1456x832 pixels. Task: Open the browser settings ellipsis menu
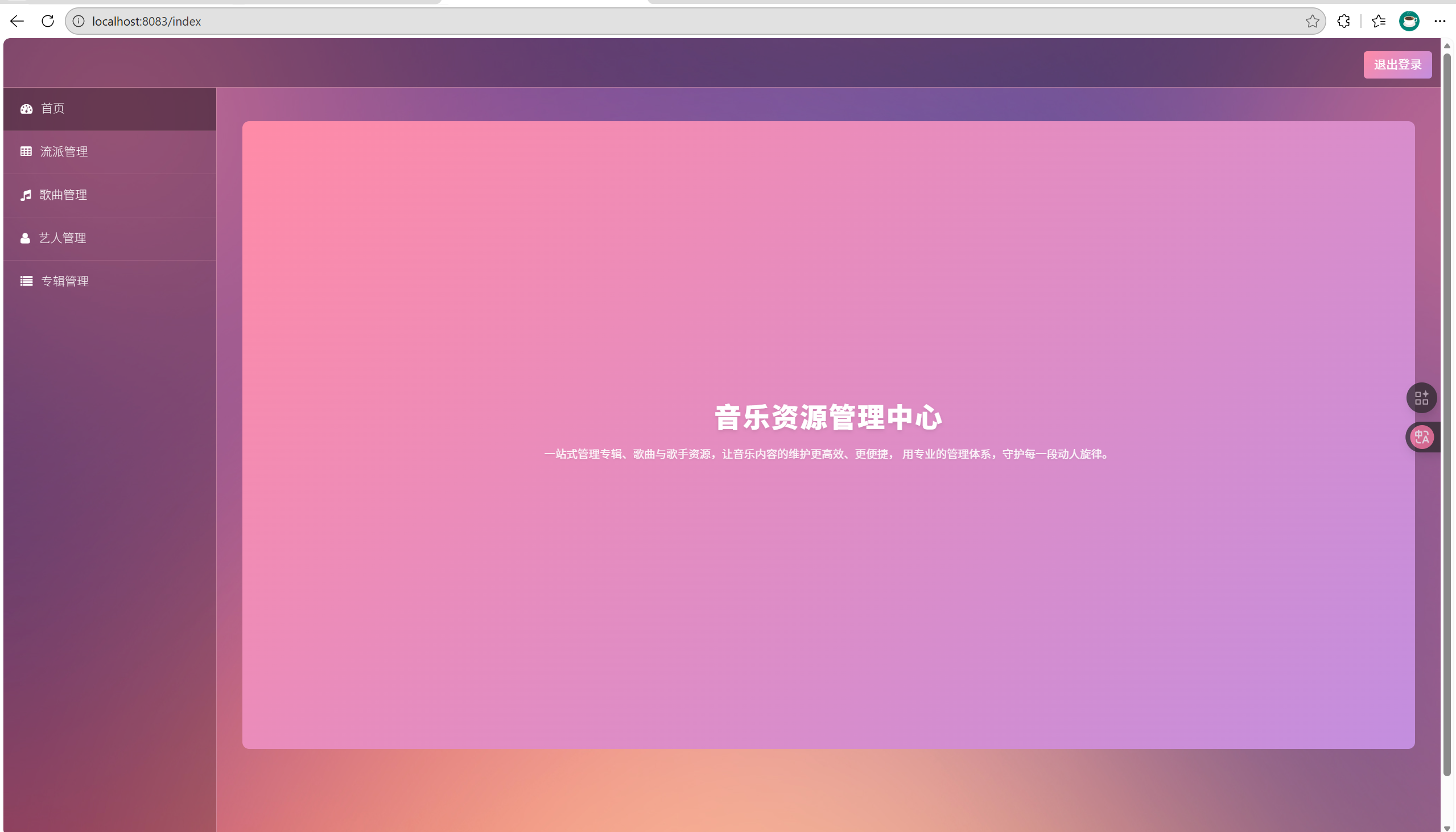point(1440,21)
